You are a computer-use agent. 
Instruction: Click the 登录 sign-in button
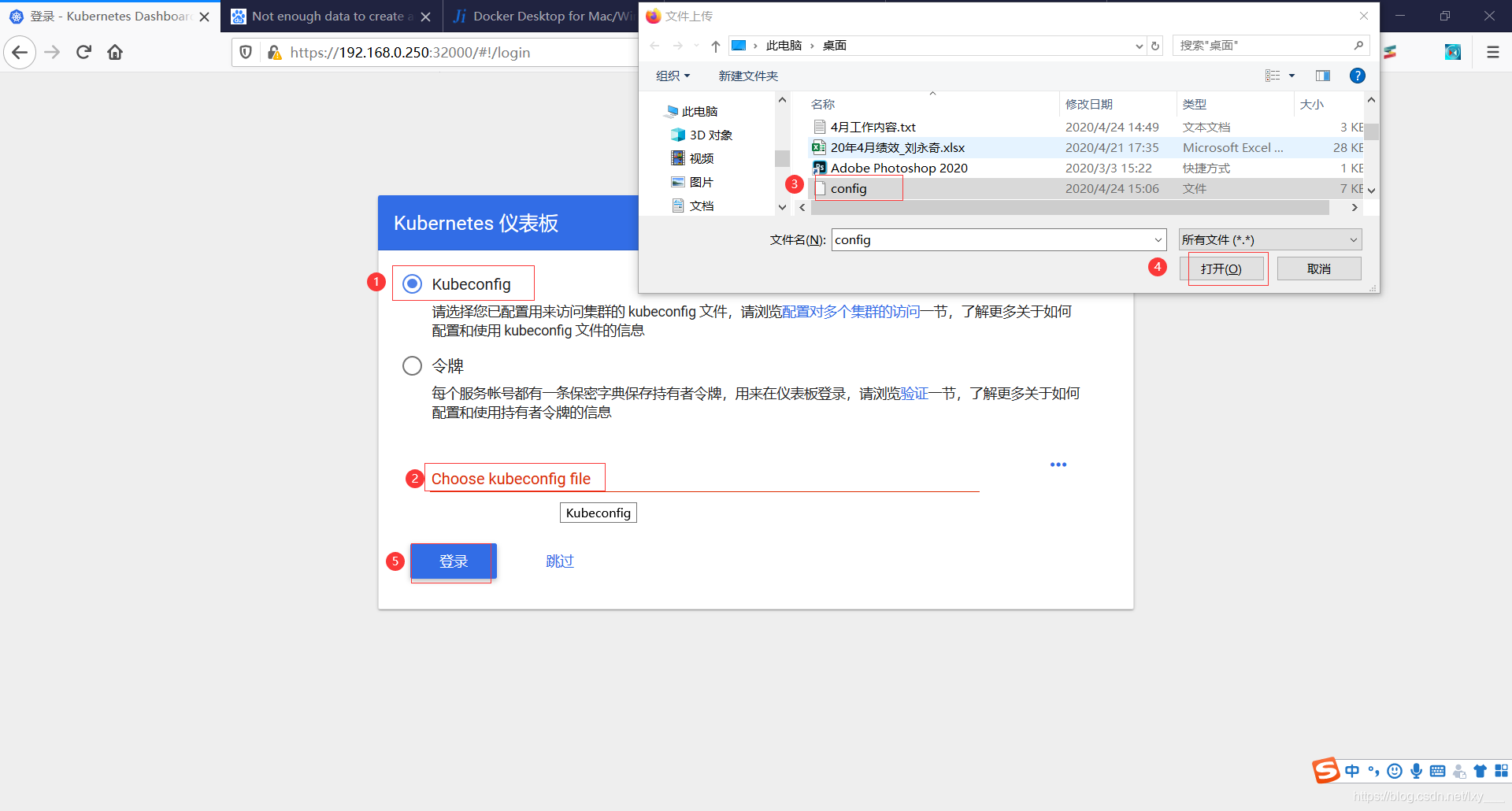pyautogui.click(x=454, y=561)
